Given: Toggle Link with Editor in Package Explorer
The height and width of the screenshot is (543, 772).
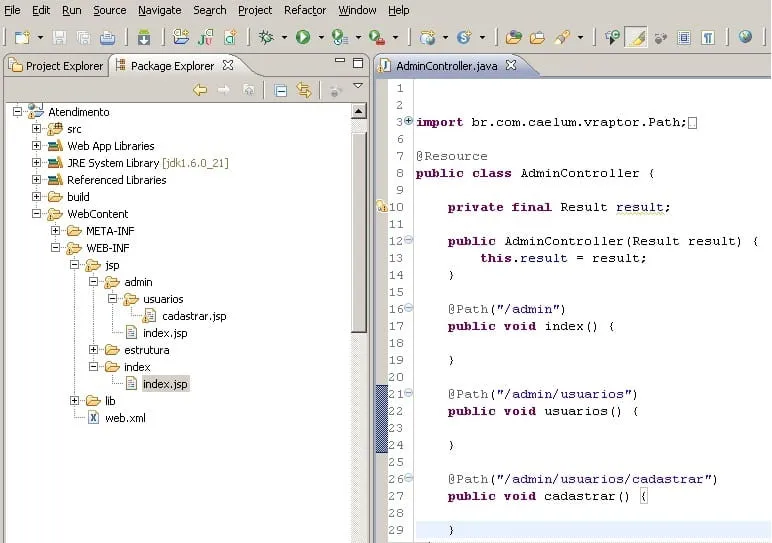Looking at the screenshot, I should click(x=304, y=90).
